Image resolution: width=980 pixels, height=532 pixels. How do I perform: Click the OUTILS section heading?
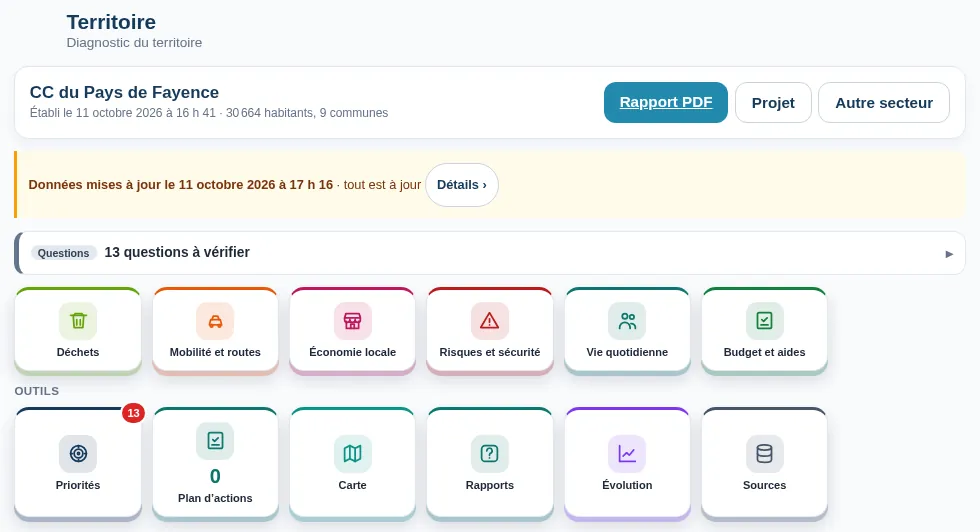point(37,391)
